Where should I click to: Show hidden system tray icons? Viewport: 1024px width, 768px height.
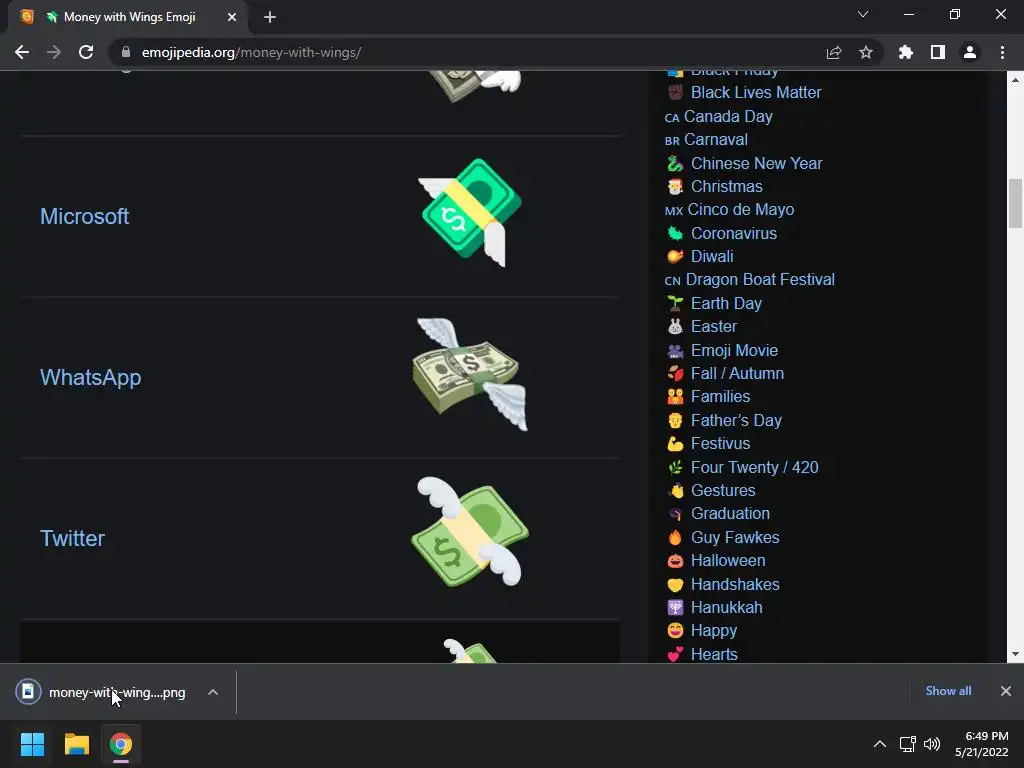[880, 744]
